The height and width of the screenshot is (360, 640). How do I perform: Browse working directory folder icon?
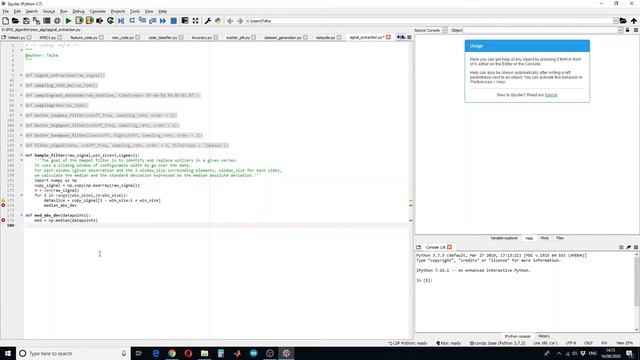click(x=623, y=21)
